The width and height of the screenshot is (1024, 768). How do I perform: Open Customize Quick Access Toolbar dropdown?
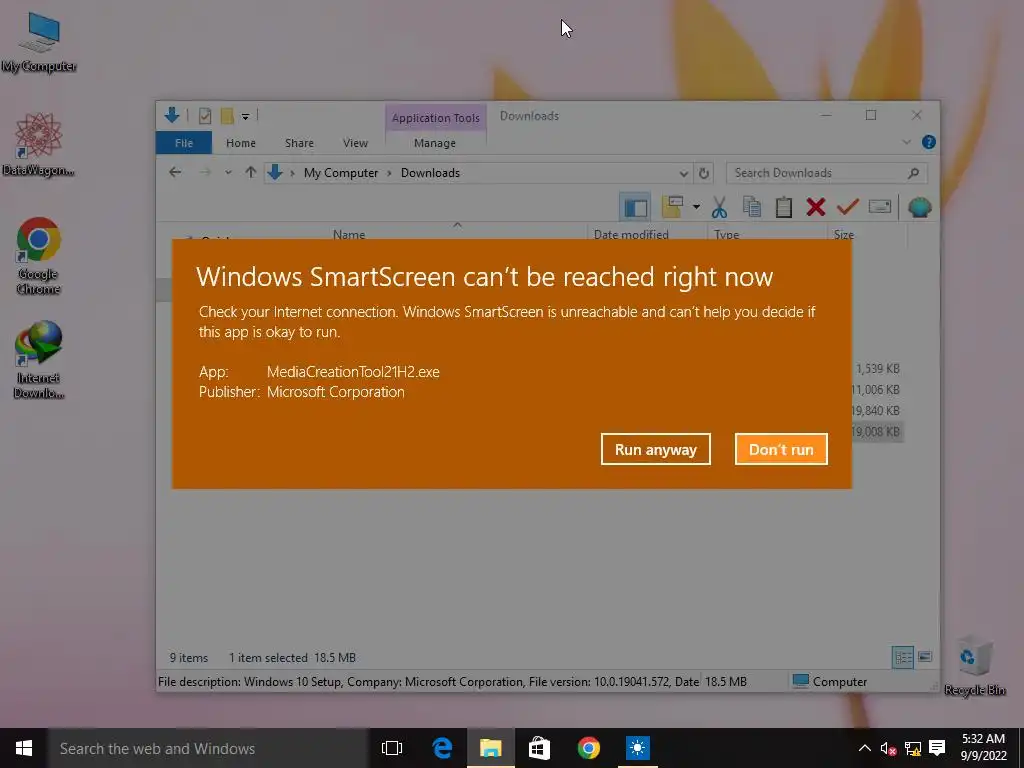pos(246,117)
